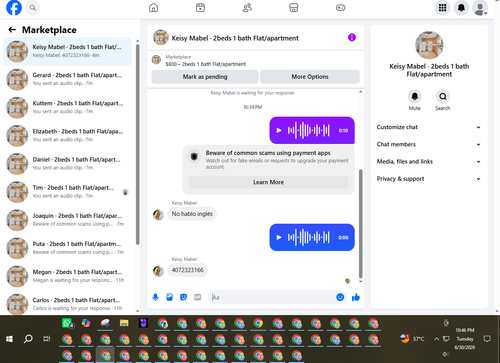This screenshot has height=363, width=500.
Task: Open Daniel conversation in list
Action: 68,164
